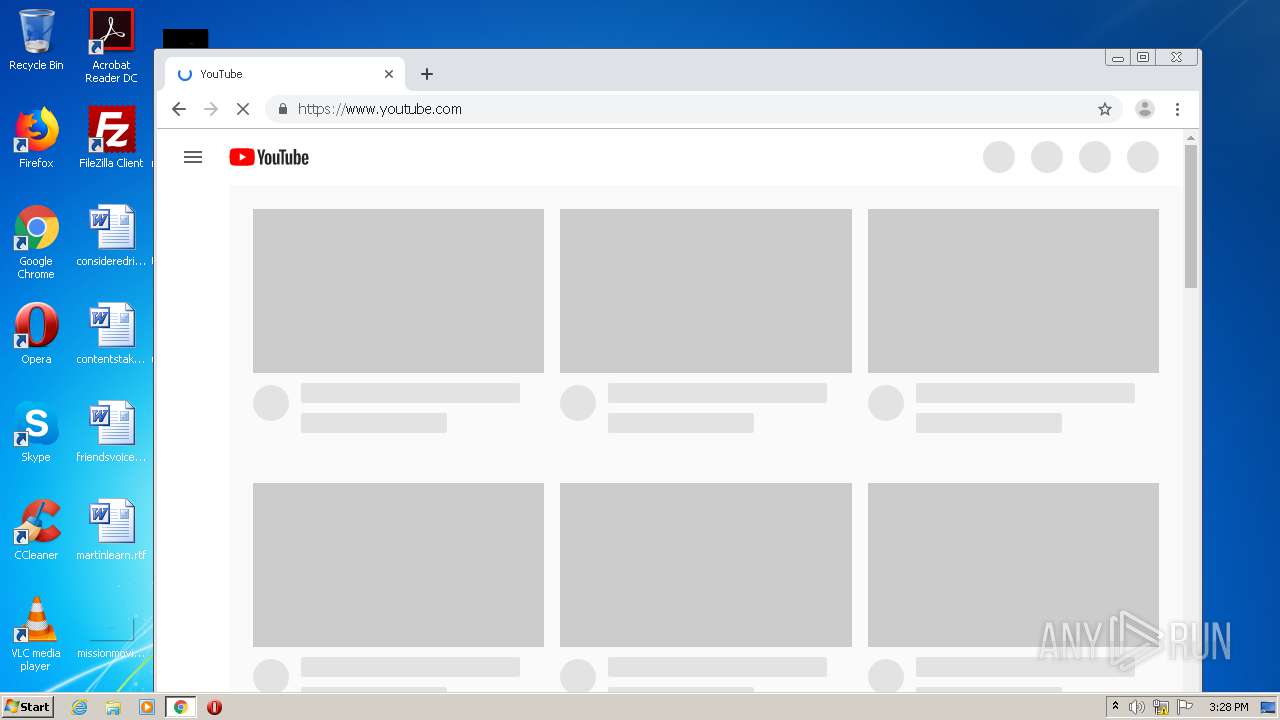1280x720 pixels.
Task: Open CCleaner desktop shortcut
Action: (36, 530)
